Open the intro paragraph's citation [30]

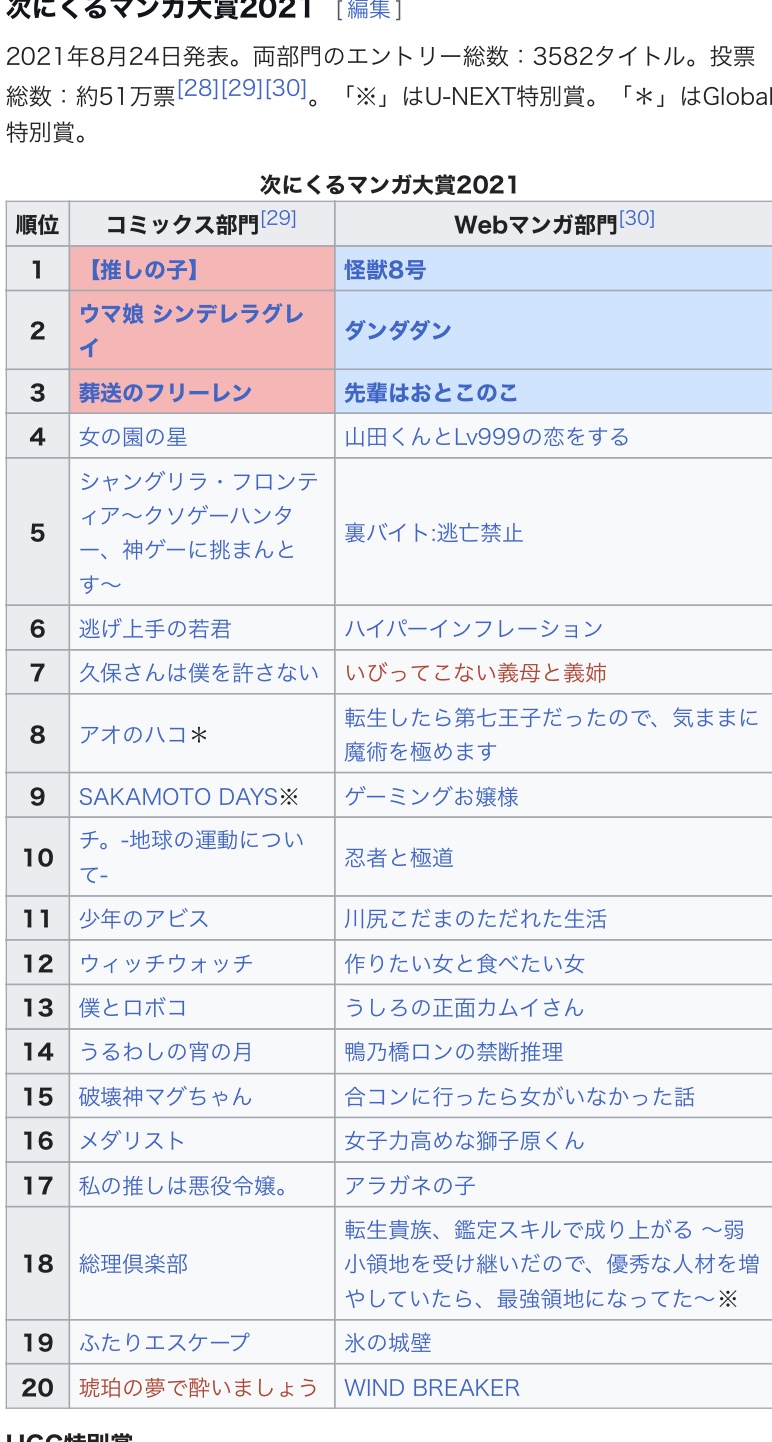pyautogui.click(x=286, y=88)
